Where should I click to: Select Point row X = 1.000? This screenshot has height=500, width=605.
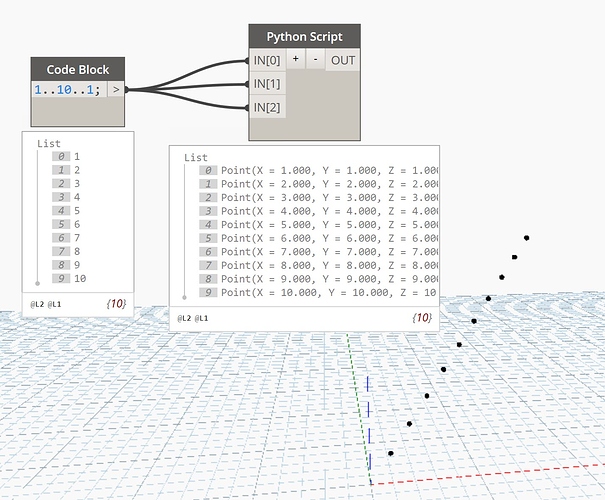pos(319,170)
